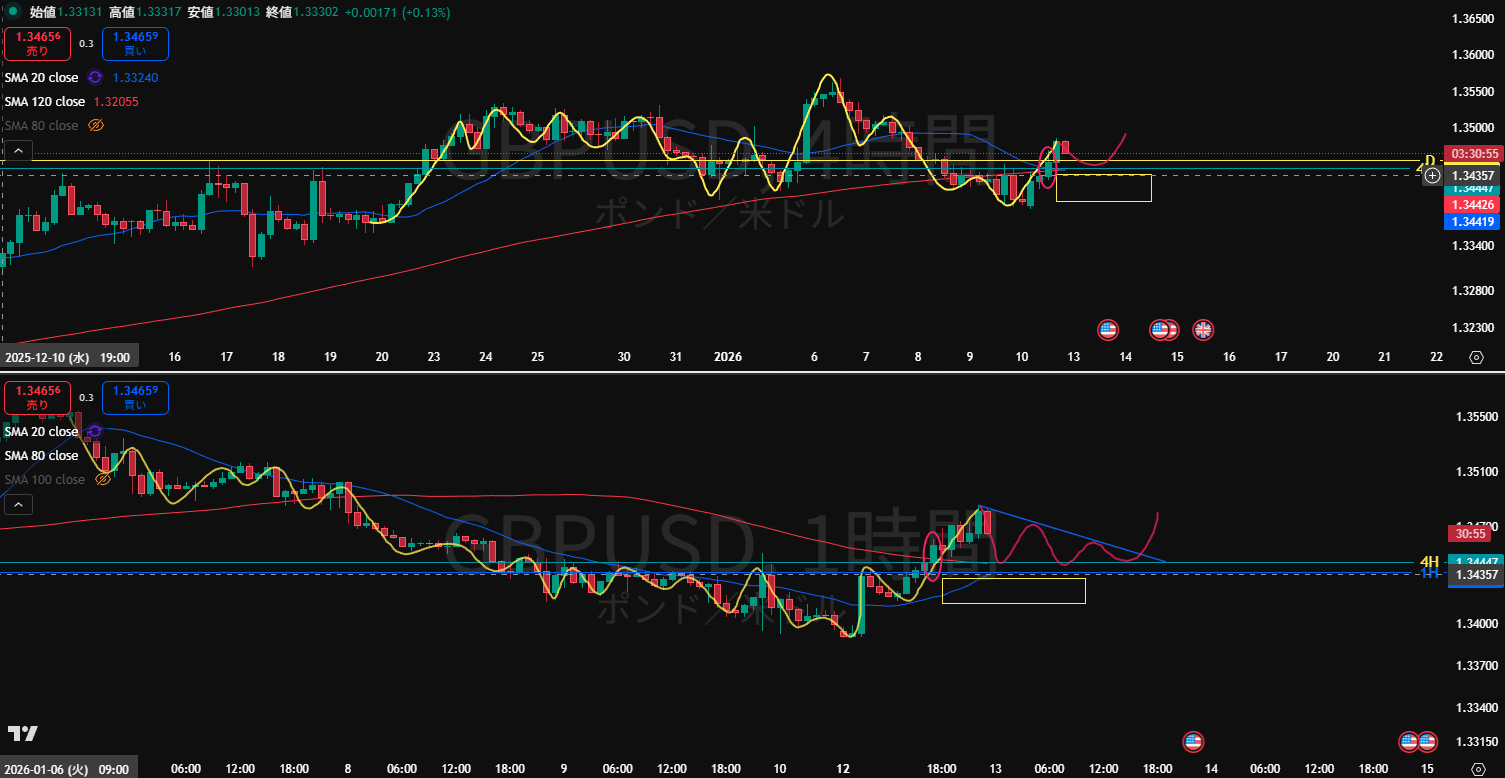Click the purple refresh icon beside upper SMA 20
Screen dimensions: 1505x778
click(x=94, y=77)
